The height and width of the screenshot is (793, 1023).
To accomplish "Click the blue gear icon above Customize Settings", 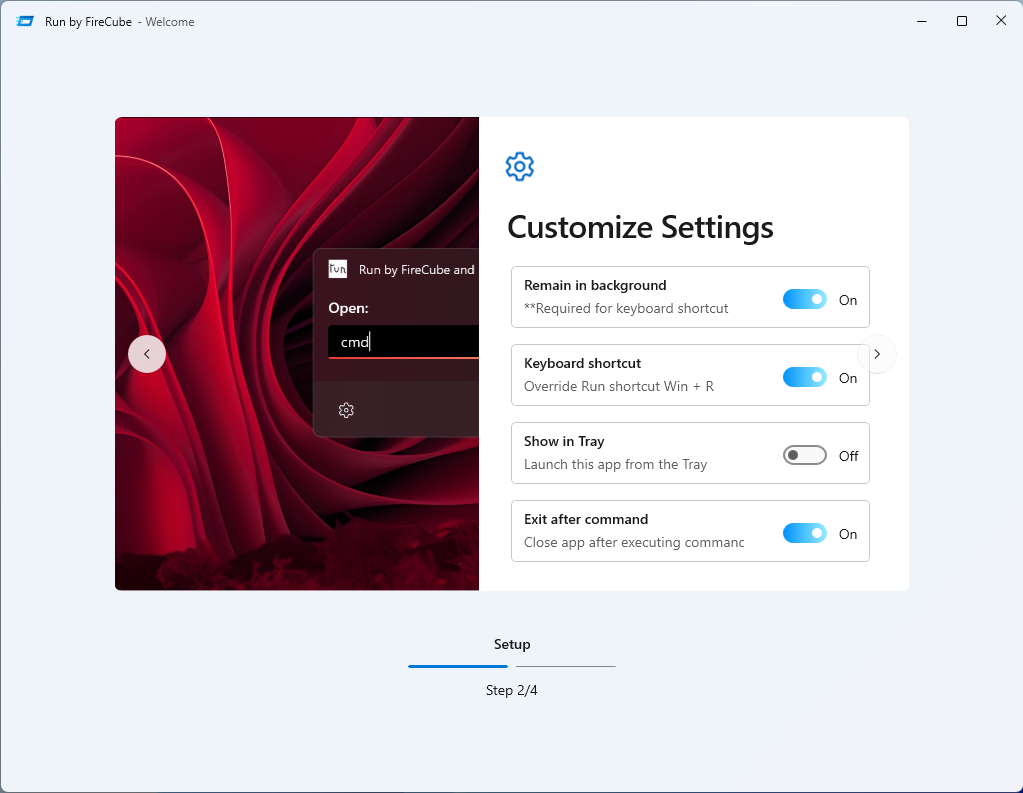I will pyautogui.click(x=519, y=166).
